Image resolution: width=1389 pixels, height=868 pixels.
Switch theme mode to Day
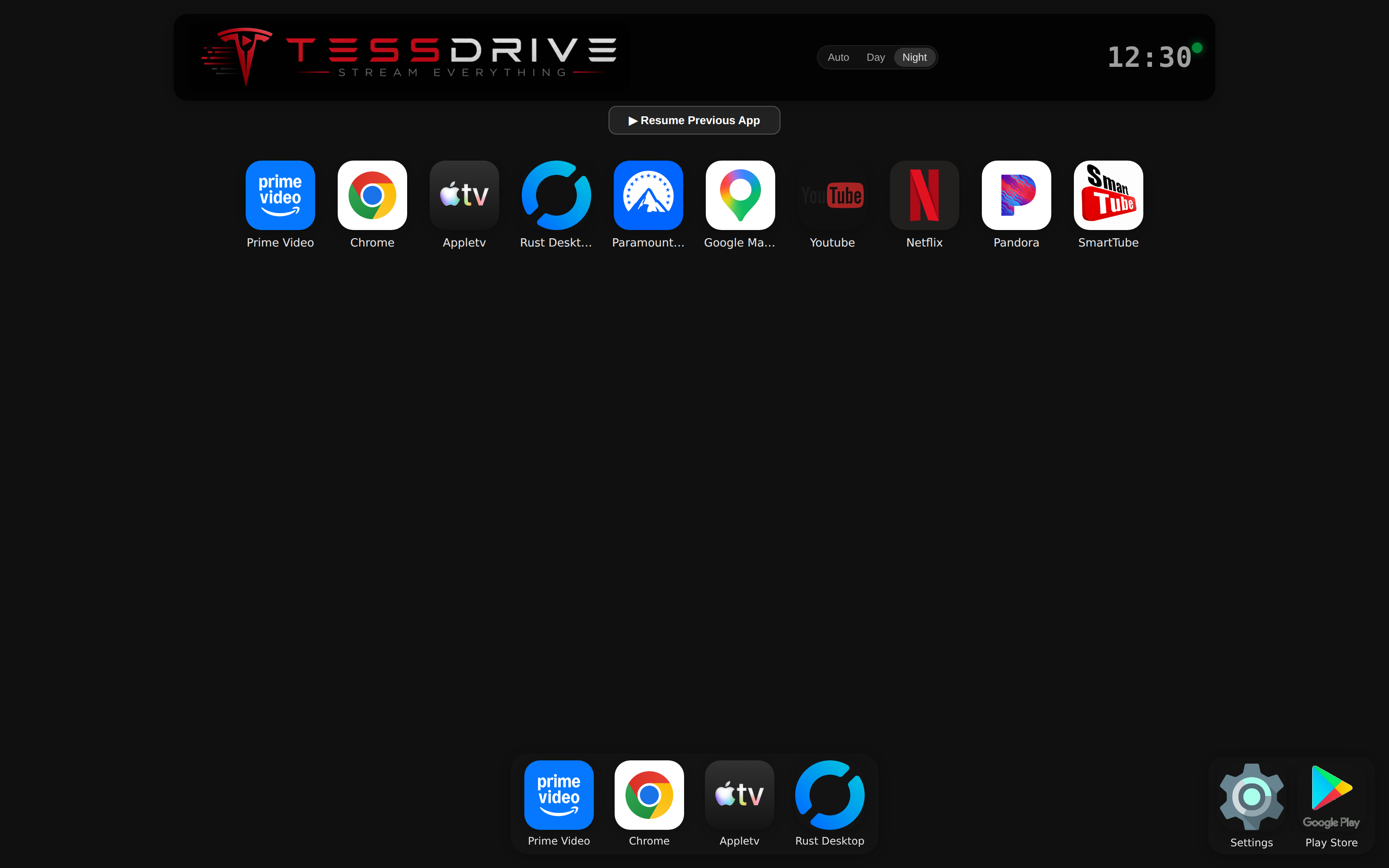[876, 57]
